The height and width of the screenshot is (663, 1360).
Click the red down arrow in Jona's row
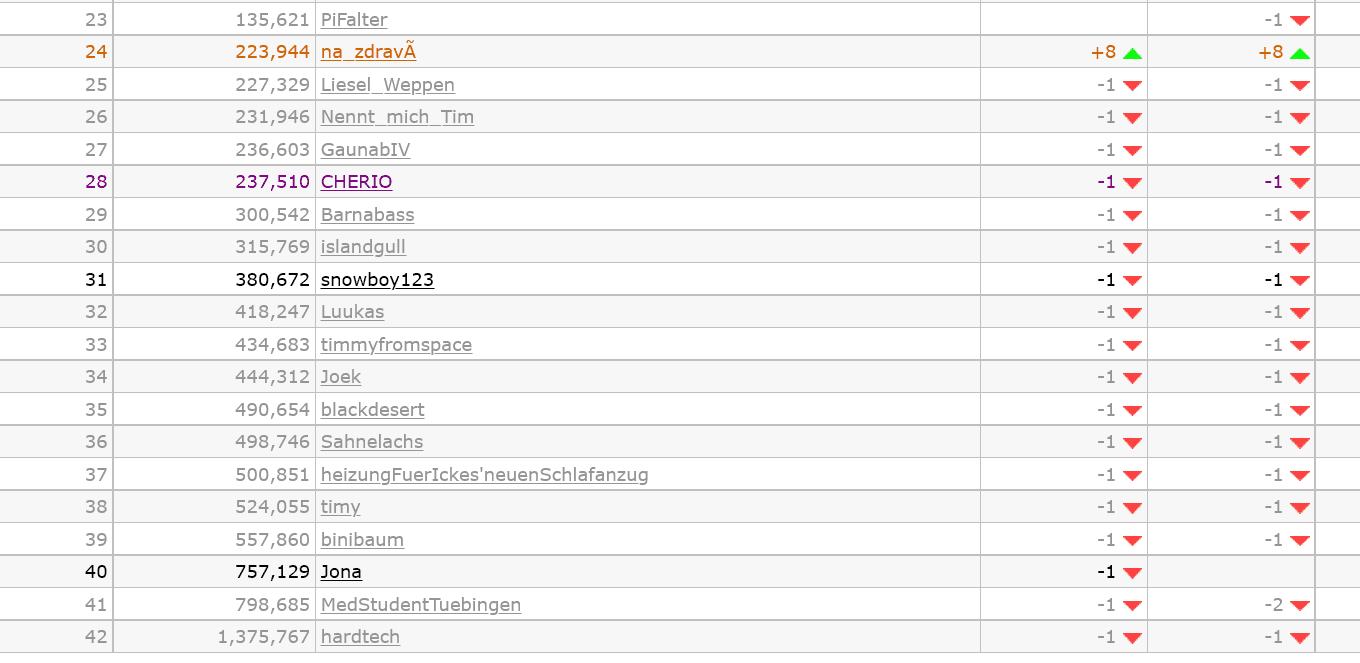click(1132, 573)
